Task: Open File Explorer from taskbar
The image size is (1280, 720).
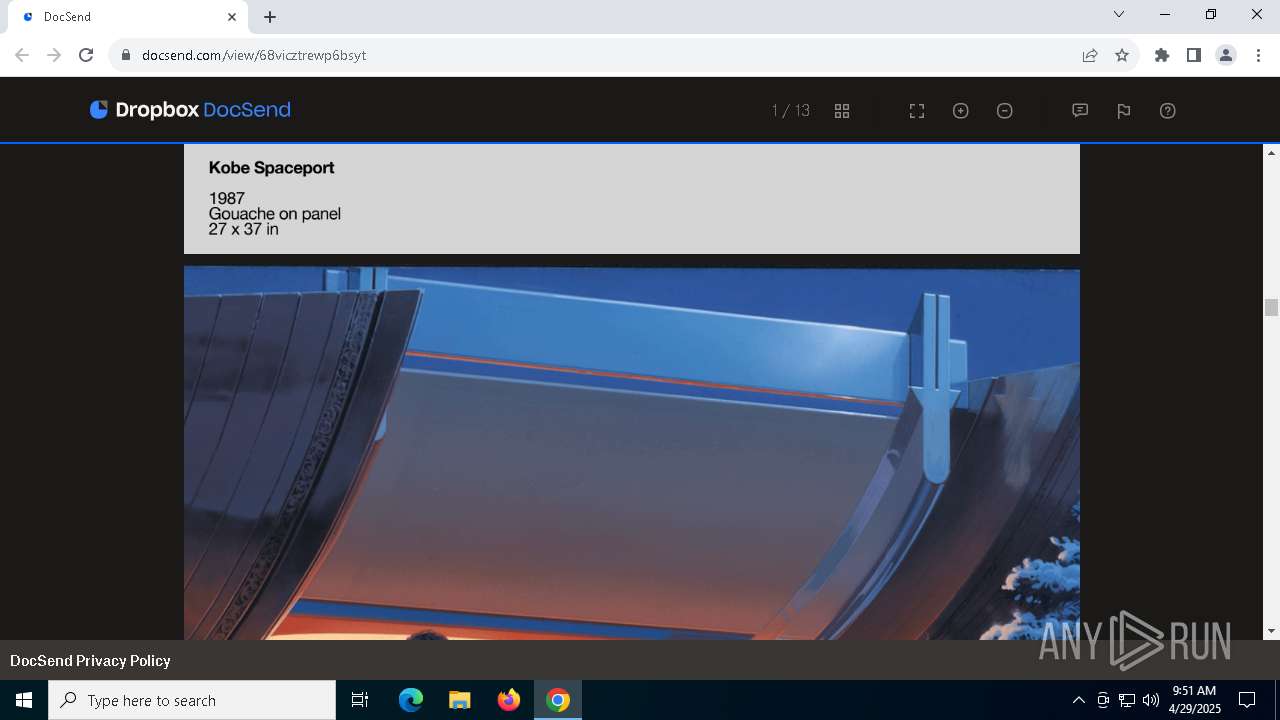Action: point(460,700)
